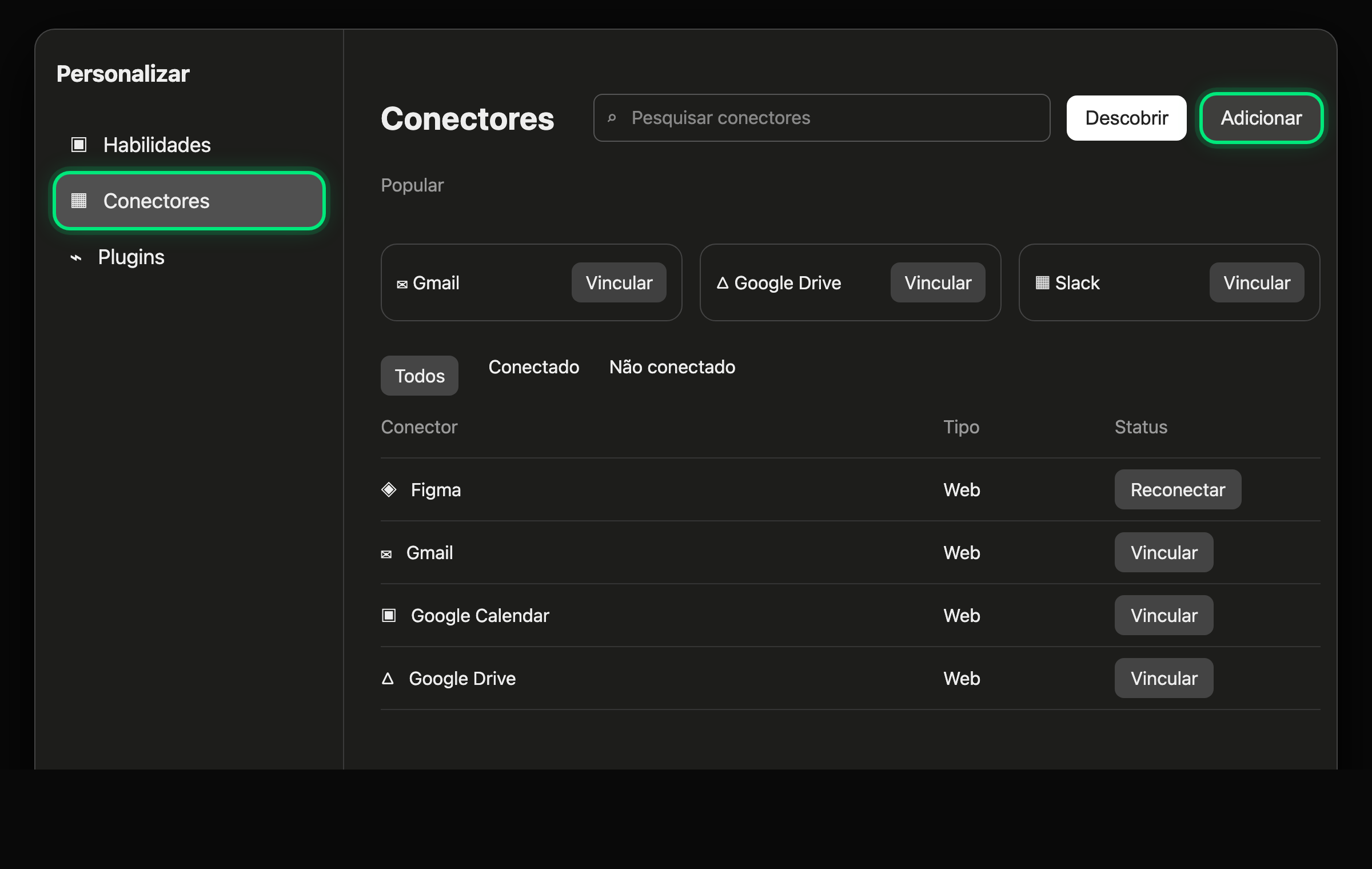This screenshot has width=1372, height=869.
Task: Click Vincular in the Gmail table row
Action: 1164,552
